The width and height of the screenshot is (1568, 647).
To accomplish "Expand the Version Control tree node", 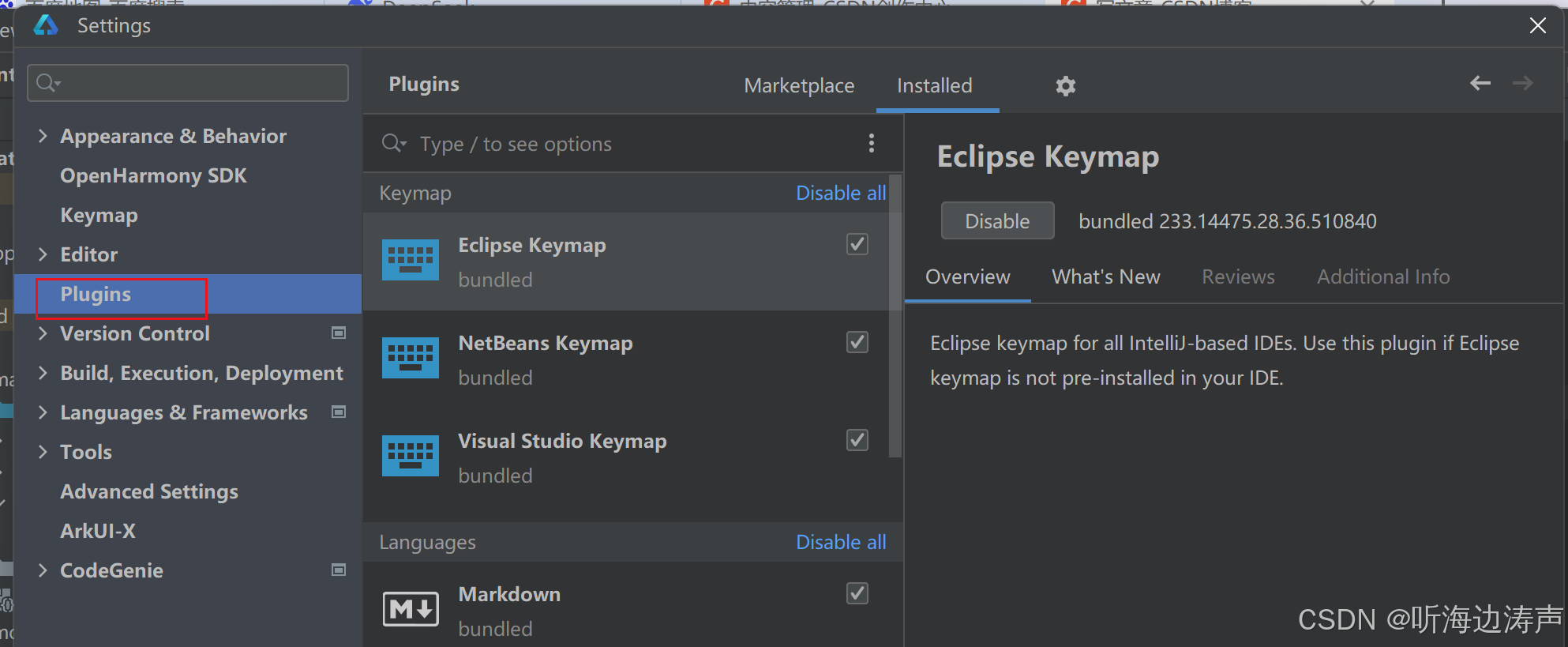I will click(x=43, y=333).
